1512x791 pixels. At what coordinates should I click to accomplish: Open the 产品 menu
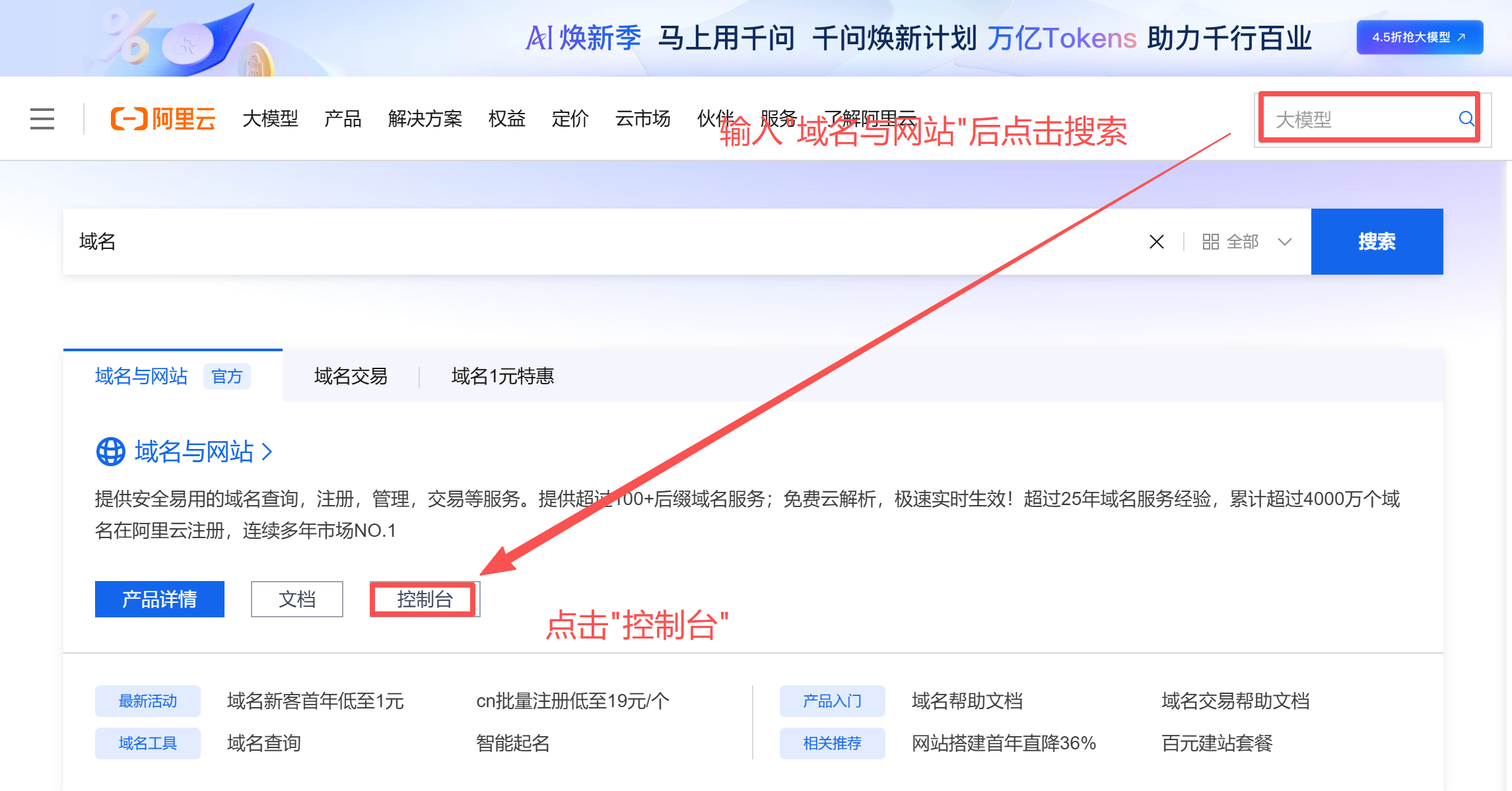coord(343,119)
